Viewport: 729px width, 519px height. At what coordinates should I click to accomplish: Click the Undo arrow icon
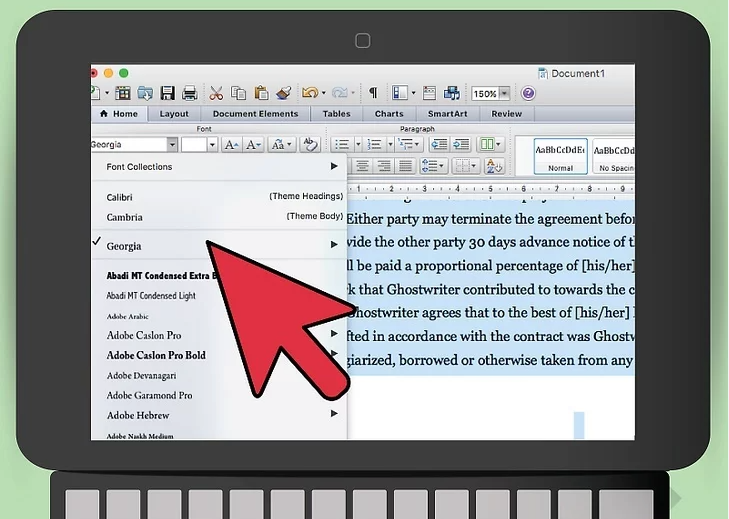tap(310, 93)
